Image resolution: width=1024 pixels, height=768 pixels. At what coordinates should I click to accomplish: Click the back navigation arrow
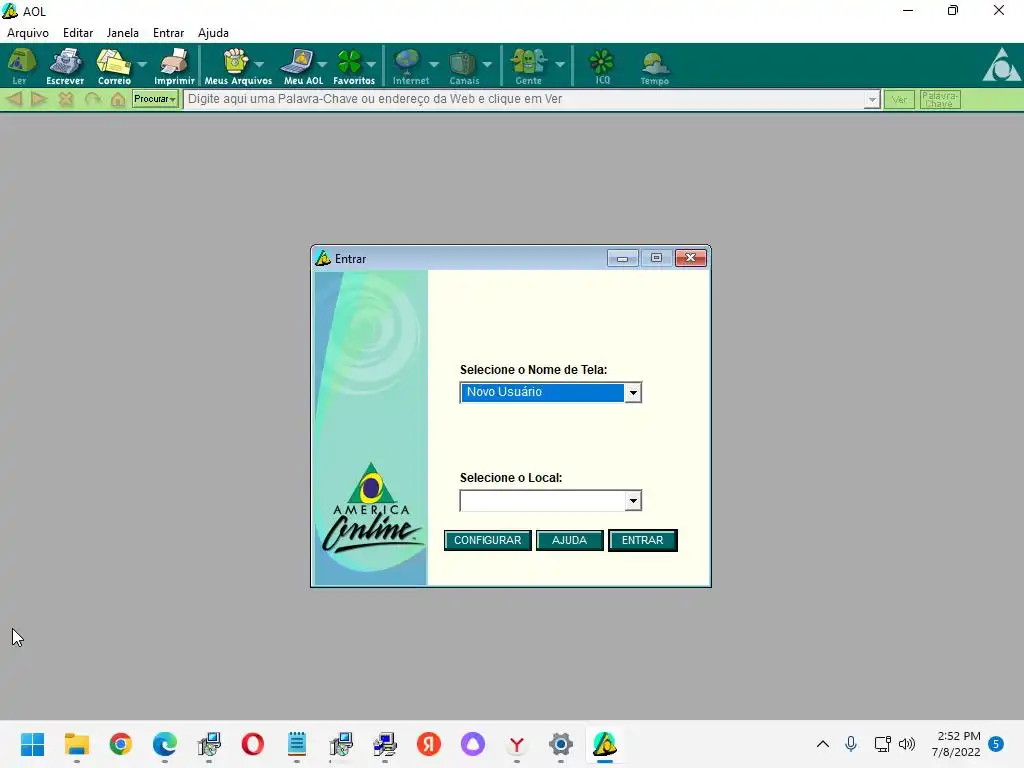click(x=14, y=99)
